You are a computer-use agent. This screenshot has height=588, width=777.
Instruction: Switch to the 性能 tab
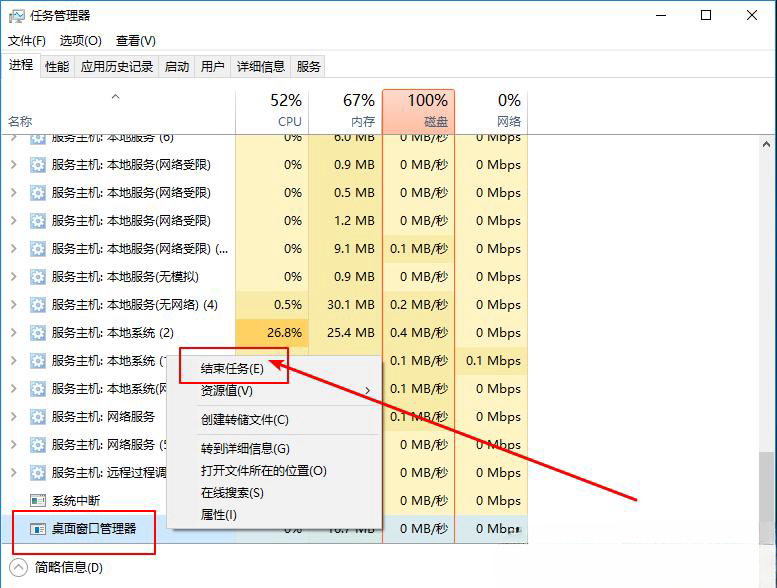[x=57, y=66]
